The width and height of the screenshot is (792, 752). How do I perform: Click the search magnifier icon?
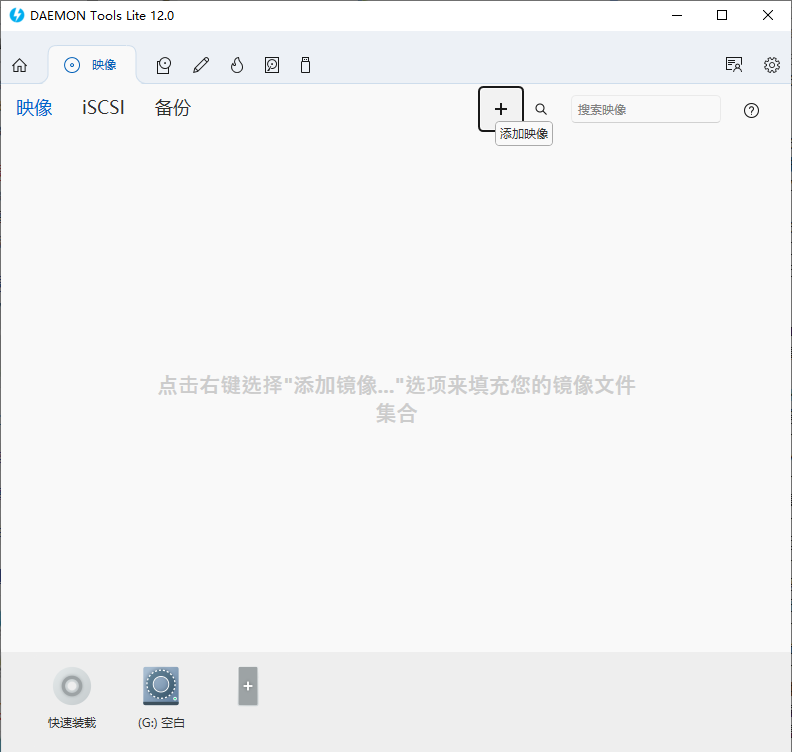pos(541,109)
